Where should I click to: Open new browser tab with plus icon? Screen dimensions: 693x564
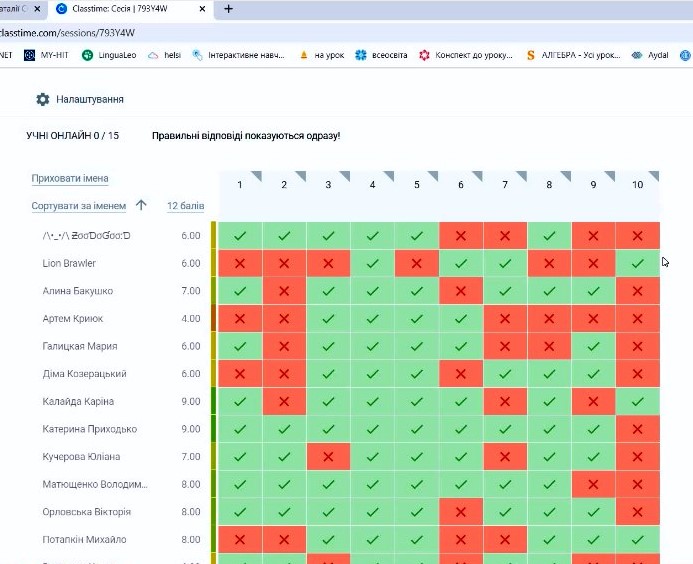point(228,9)
